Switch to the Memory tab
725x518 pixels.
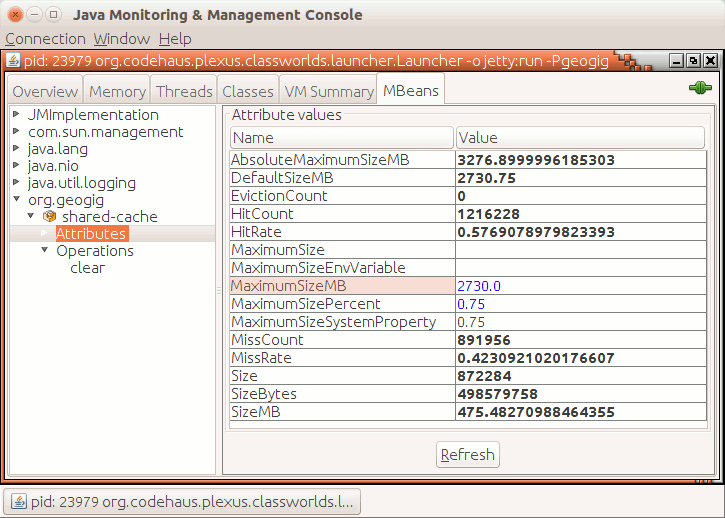tap(117, 91)
